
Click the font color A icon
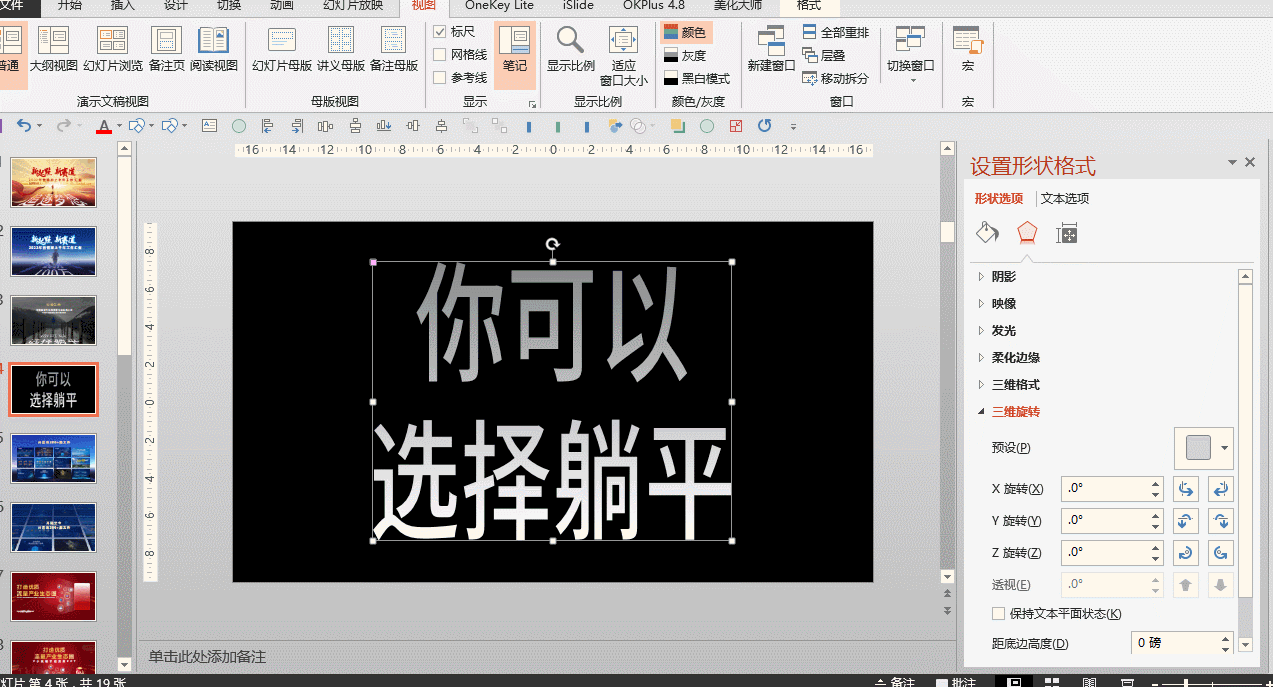click(103, 126)
